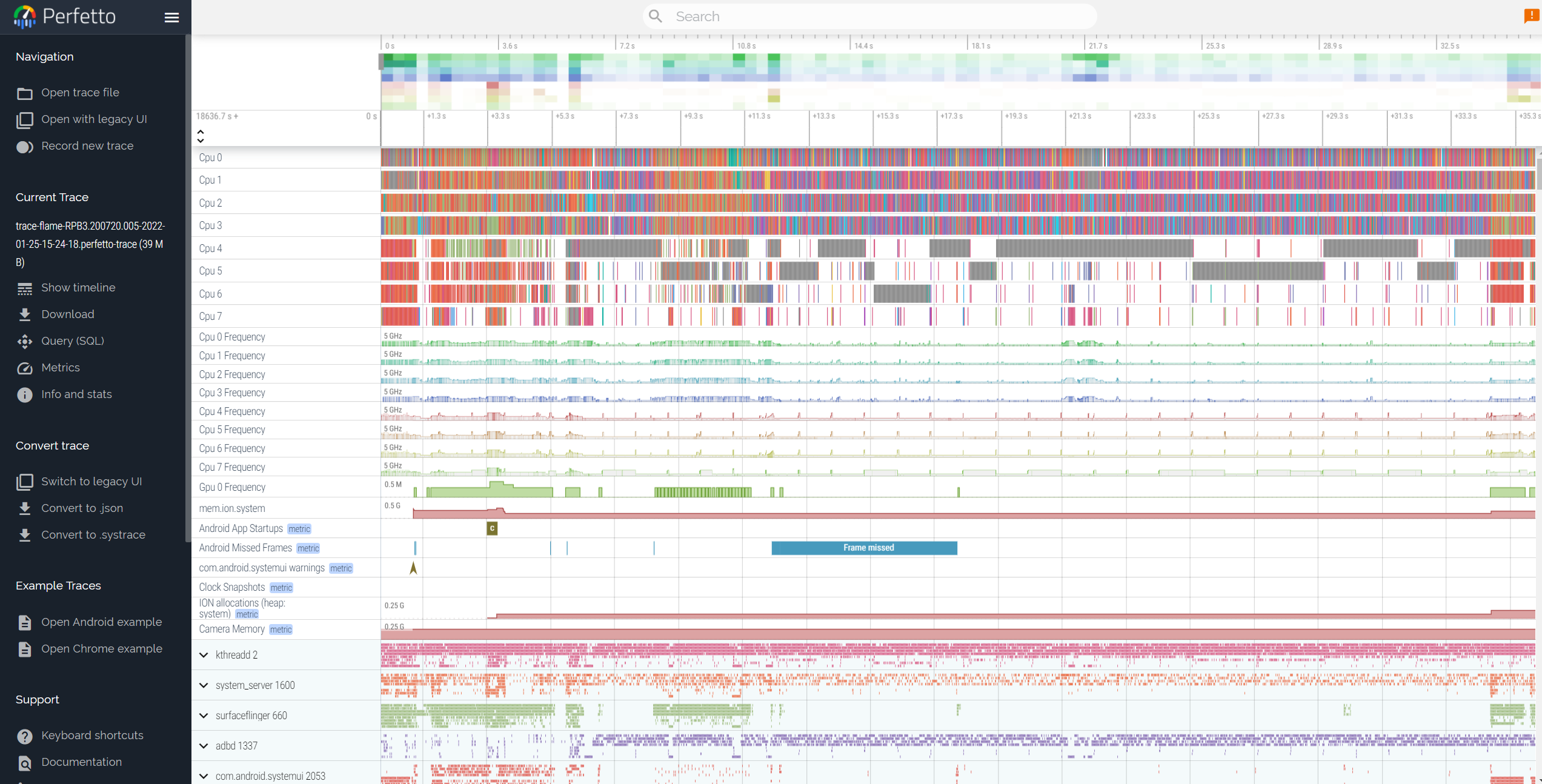Click the orange warning alert icon
Screen dimensions: 1542x784
(x=1531, y=16)
